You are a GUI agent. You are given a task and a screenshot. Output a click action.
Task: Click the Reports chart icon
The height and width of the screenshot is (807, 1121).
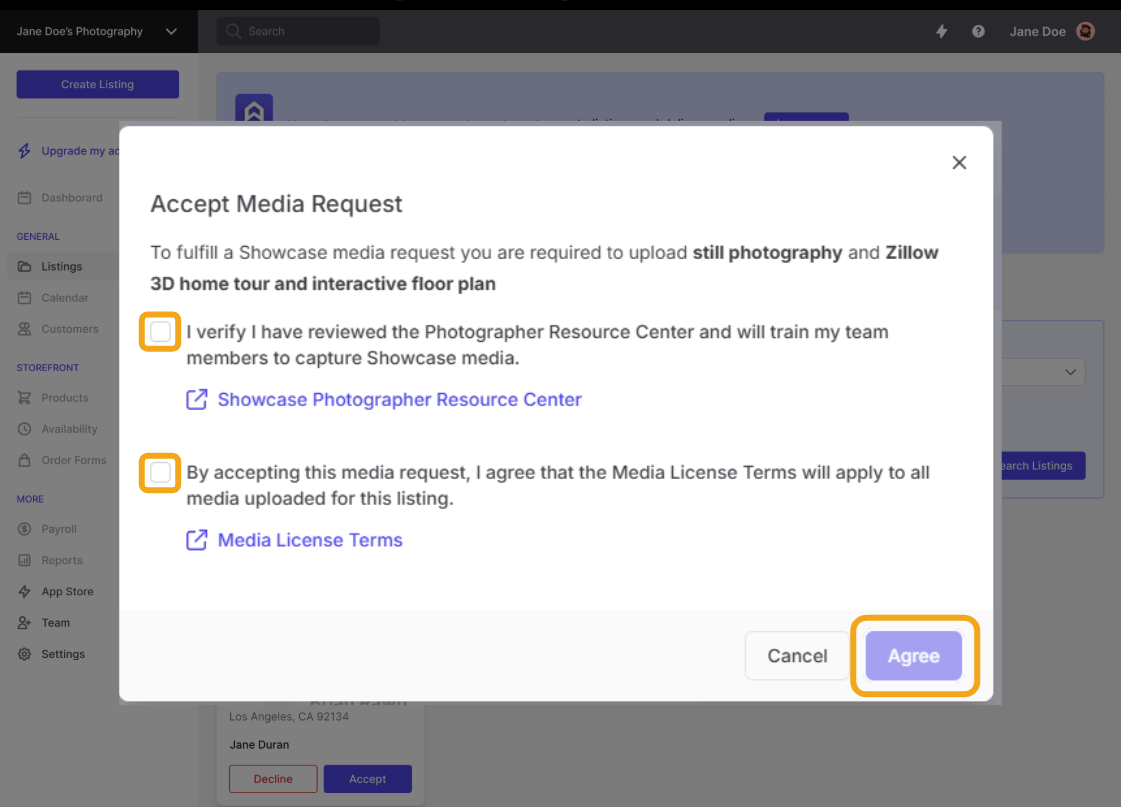tap(24, 560)
